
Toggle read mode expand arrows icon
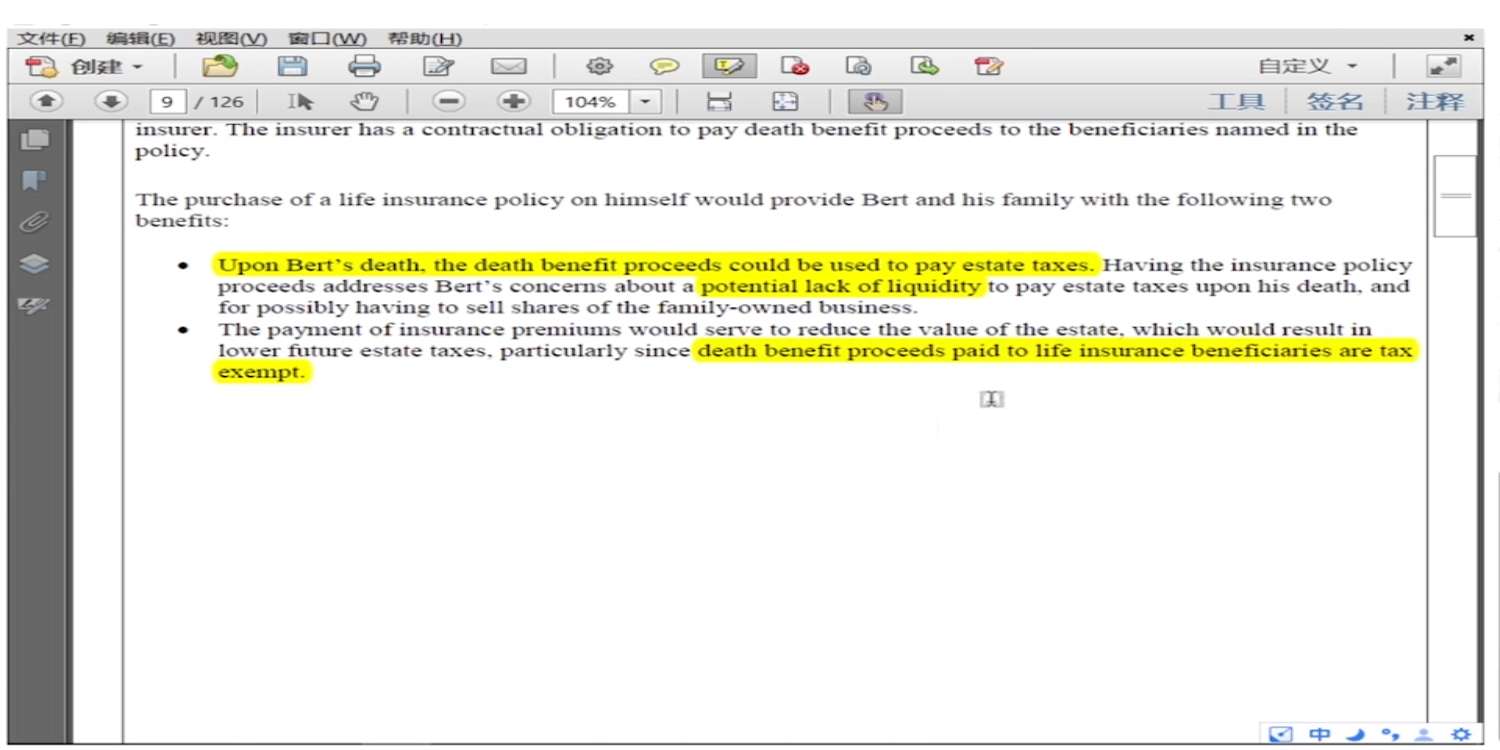click(1444, 67)
